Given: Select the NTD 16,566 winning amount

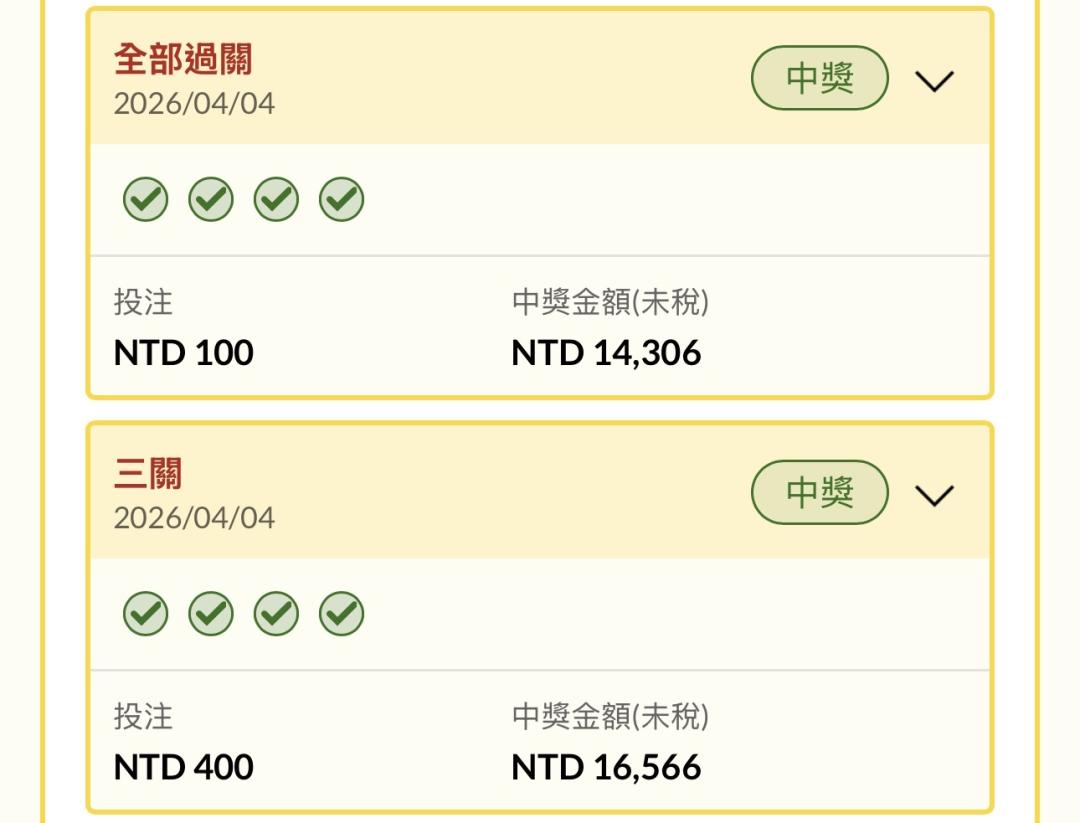Looking at the screenshot, I should click(606, 767).
